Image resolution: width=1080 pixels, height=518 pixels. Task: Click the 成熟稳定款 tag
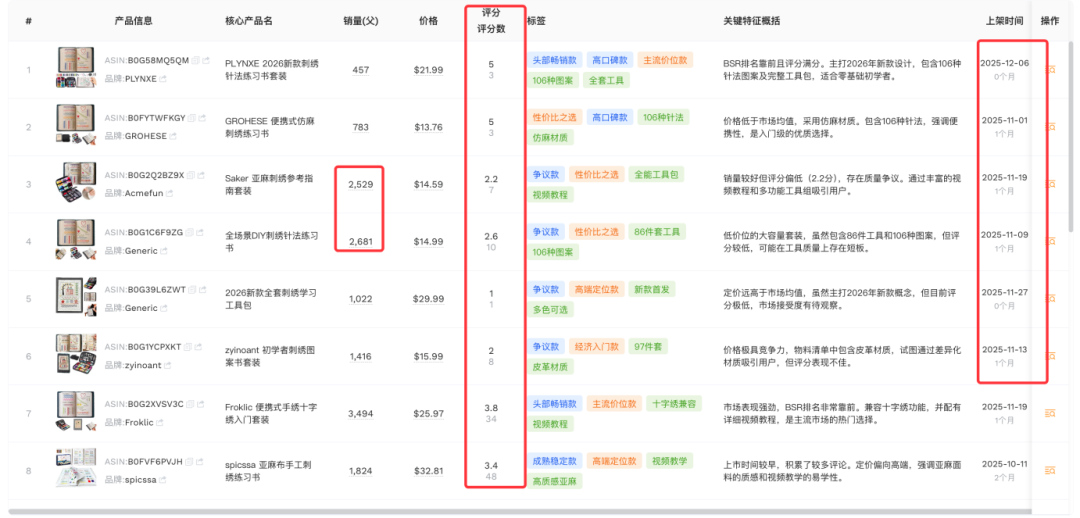[x=555, y=460]
